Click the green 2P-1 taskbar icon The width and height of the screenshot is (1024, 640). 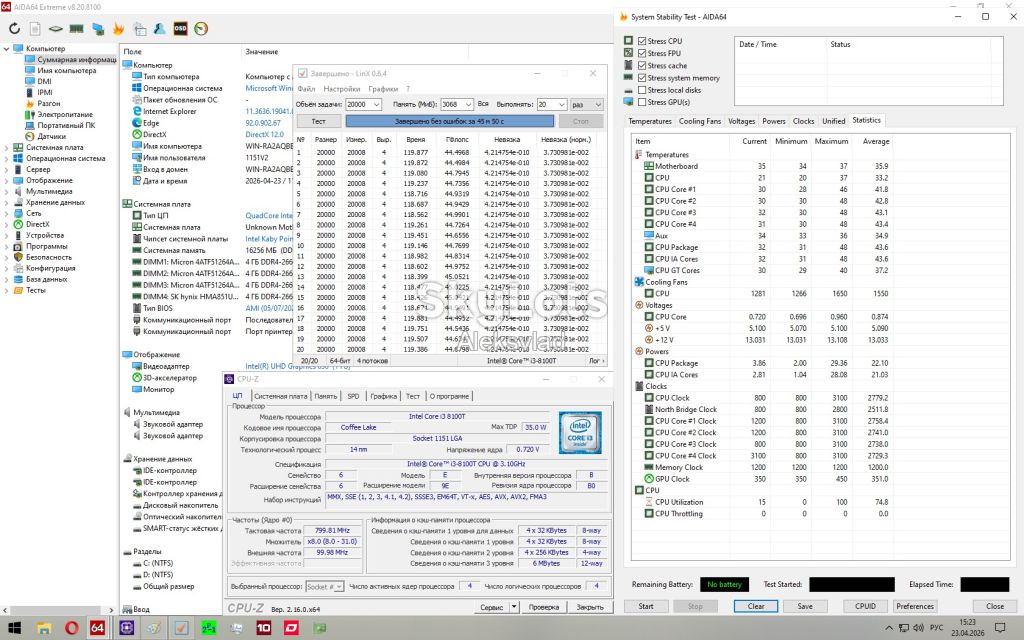[x=209, y=628]
